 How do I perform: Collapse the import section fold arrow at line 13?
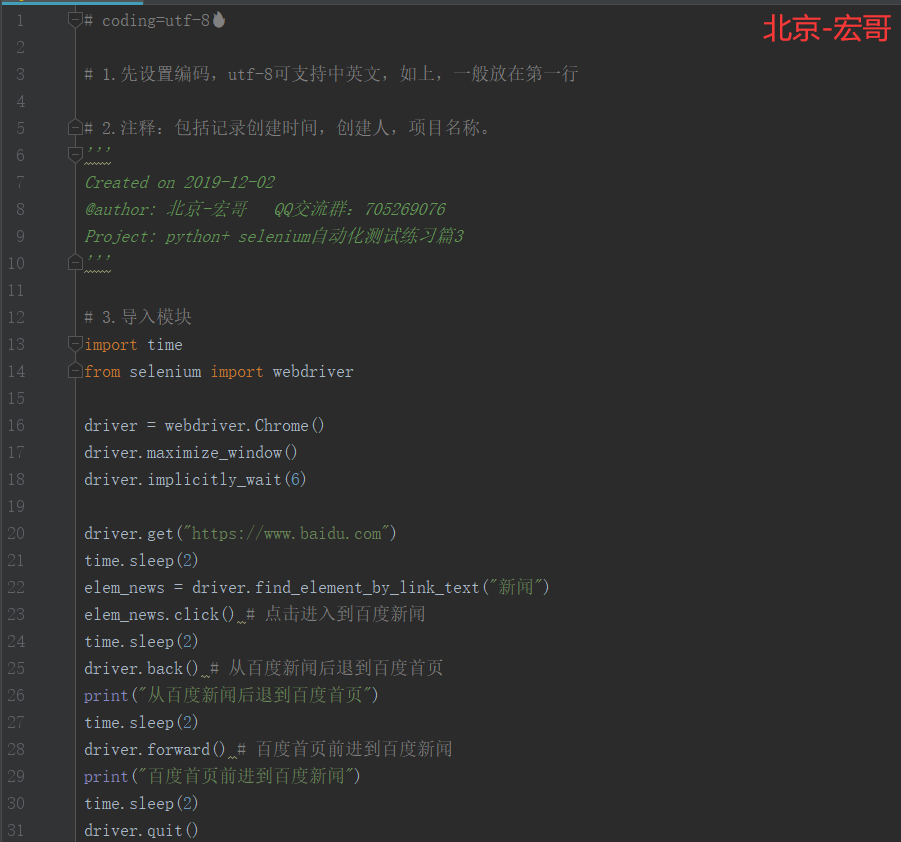pyautogui.click(x=75, y=341)
